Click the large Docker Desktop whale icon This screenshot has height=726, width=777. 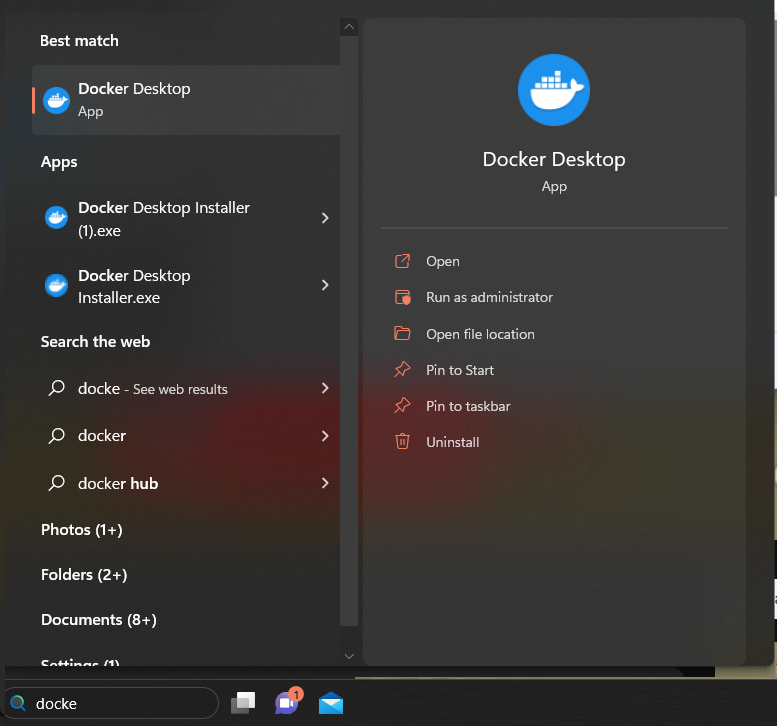coord(554,90)
